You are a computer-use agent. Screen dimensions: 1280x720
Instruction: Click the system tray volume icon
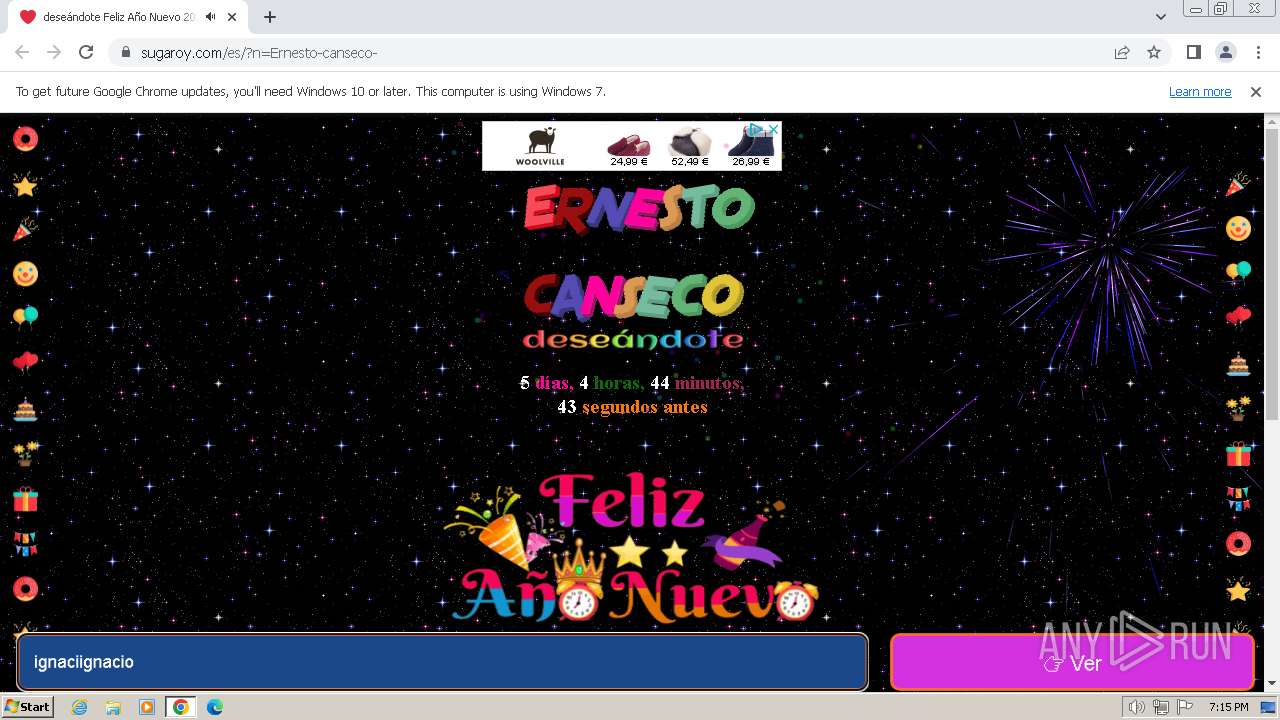coord(1137,707)
